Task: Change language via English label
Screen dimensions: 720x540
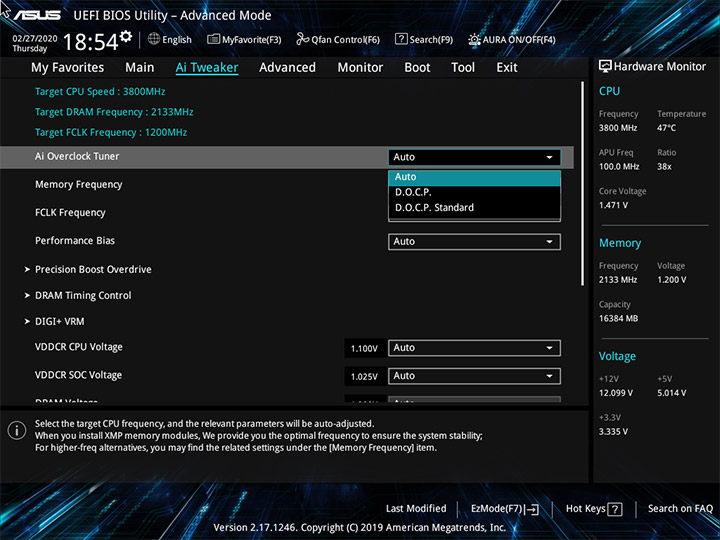Action: click(177, 39)
